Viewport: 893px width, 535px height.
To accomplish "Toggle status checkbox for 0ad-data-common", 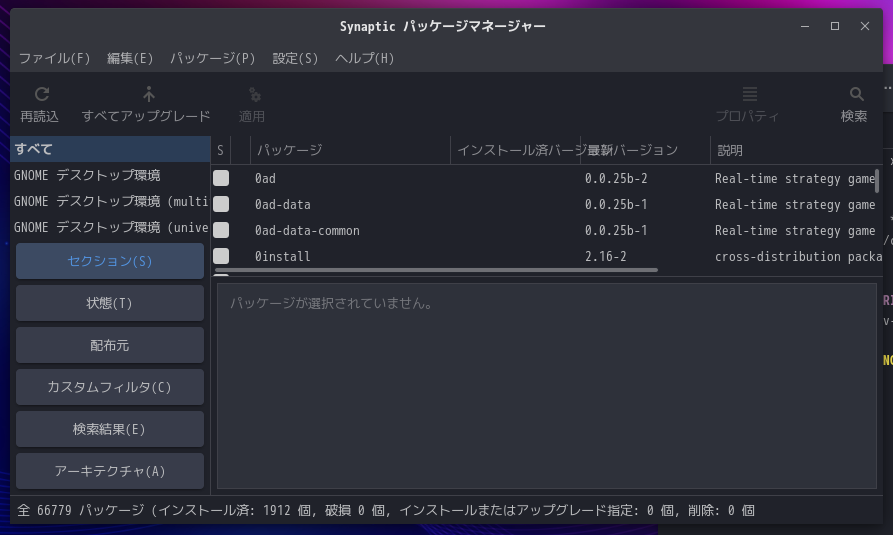I will pos(221,230).
